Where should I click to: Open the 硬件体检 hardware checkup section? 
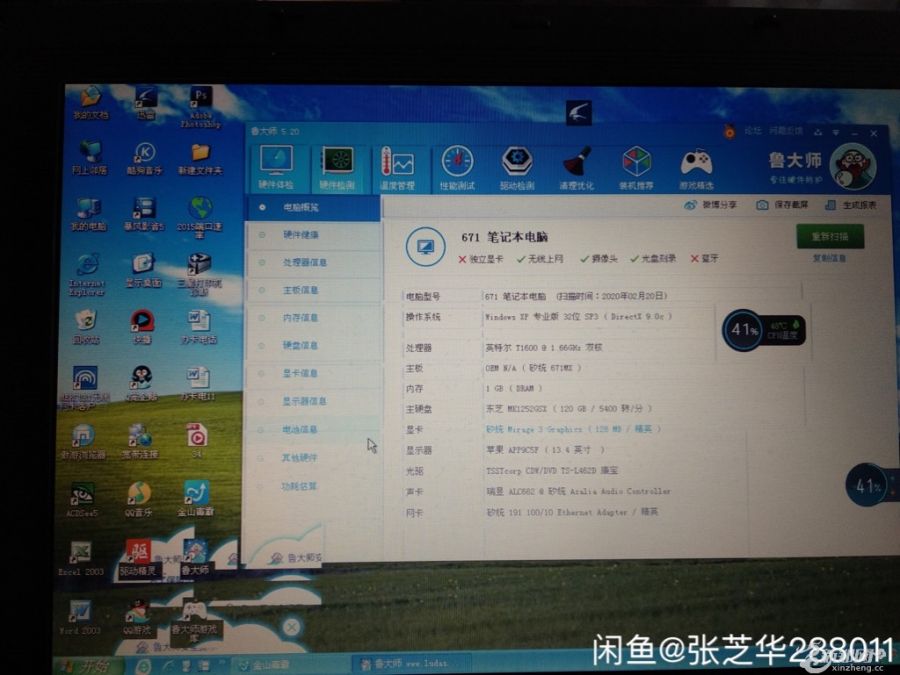(x=277, y=167)
